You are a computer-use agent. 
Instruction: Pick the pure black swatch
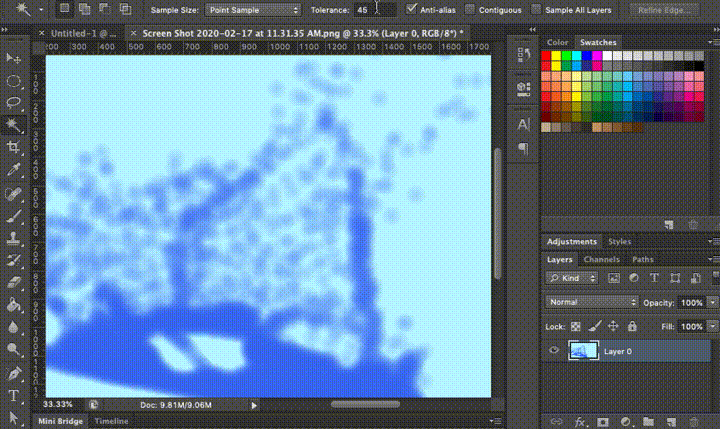click(x=699, y=66)
